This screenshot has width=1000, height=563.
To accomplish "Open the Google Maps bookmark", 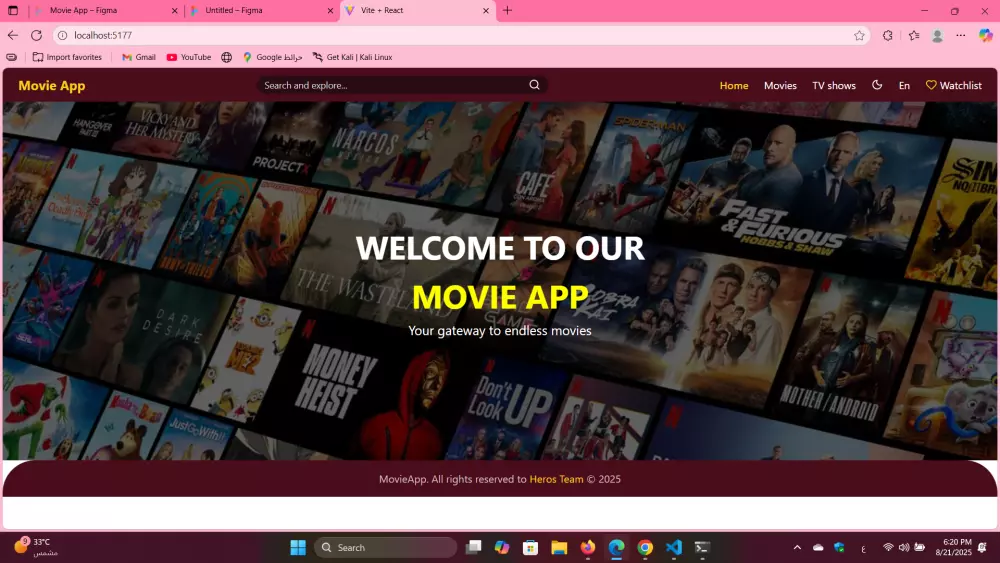I will click(x=272, y=57).
